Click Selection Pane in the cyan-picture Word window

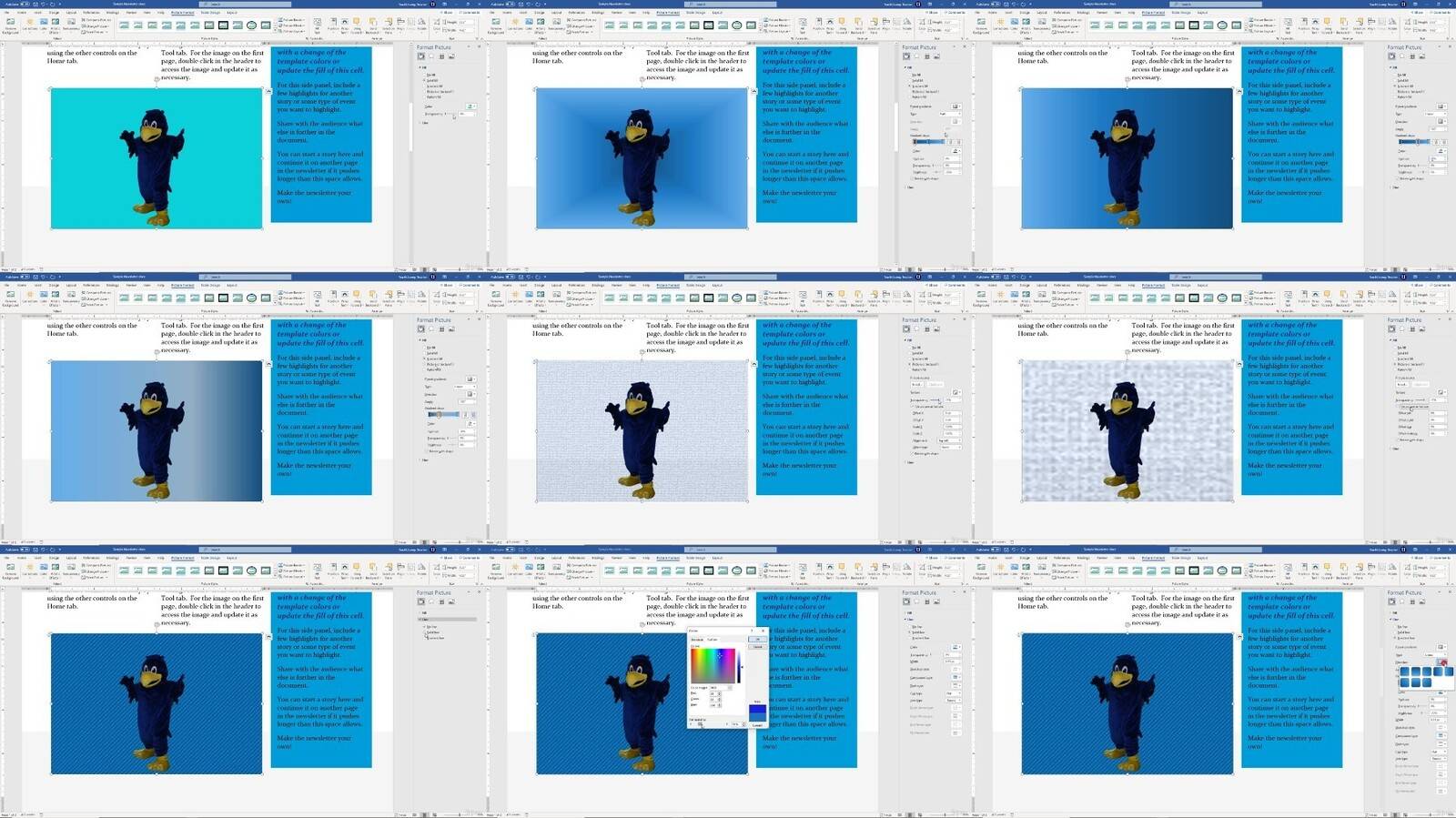tap(388, 25)
